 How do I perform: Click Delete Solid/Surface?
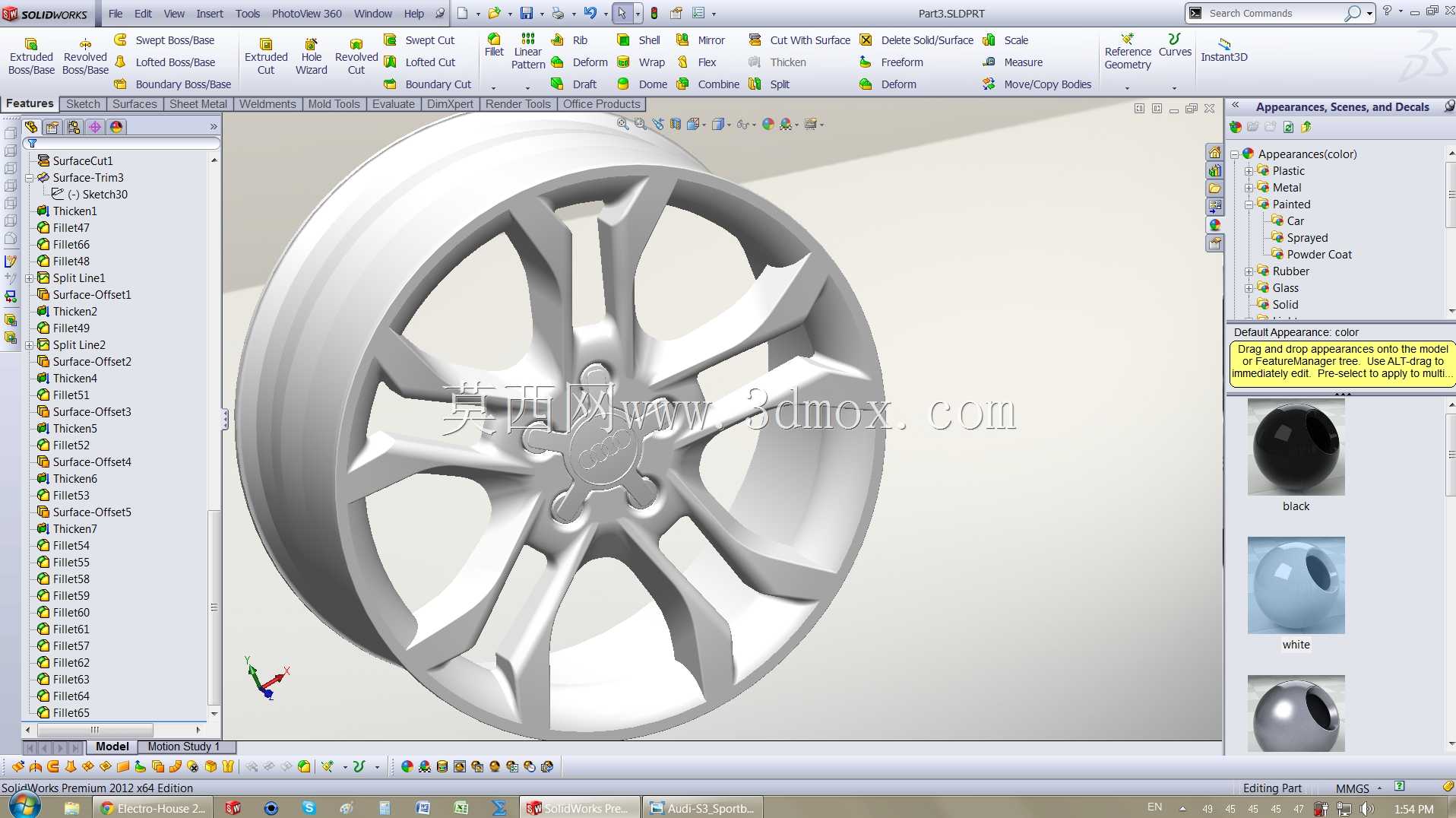(x=916, y=40)
